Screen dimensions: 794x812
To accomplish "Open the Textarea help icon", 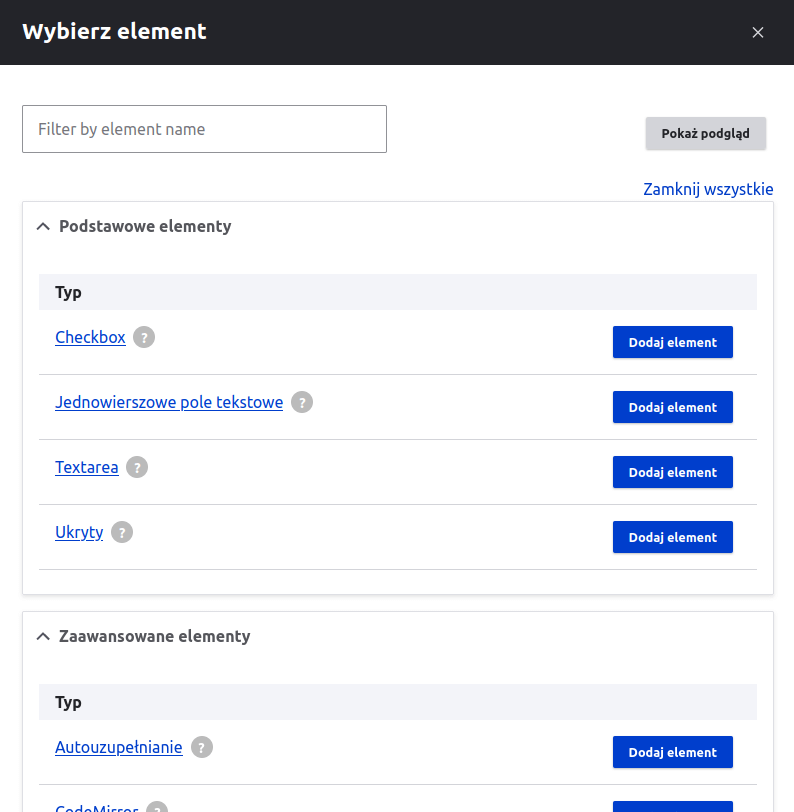I will coord(137,467).
